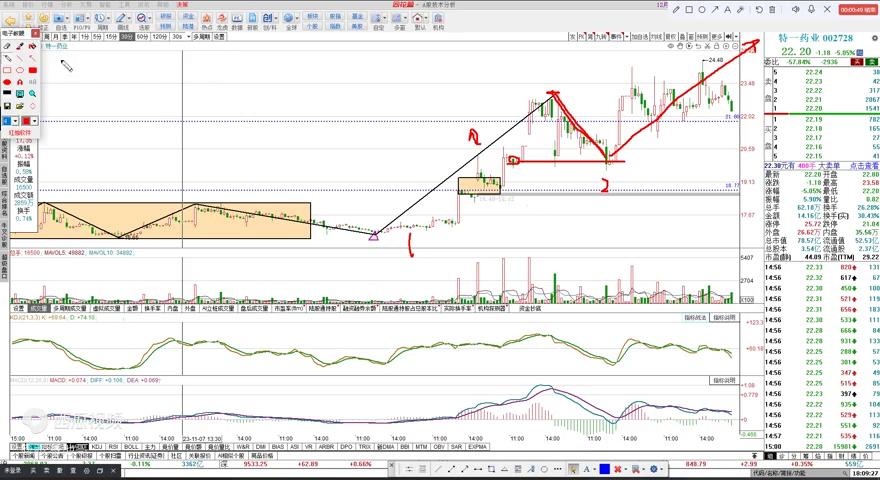
Task: Click the trash delete icon in recording toolbar
Action: [x=772, y=10]
